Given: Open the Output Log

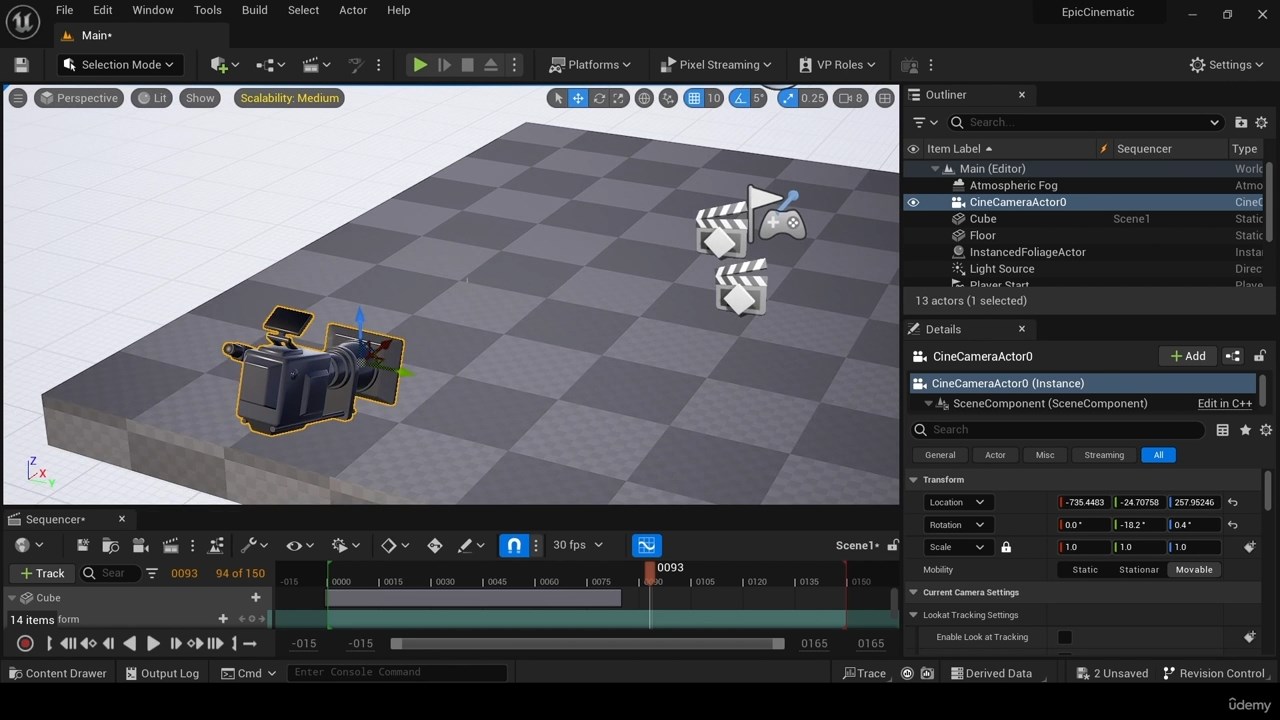Looking at the screenshot, I should coord(162,673).
